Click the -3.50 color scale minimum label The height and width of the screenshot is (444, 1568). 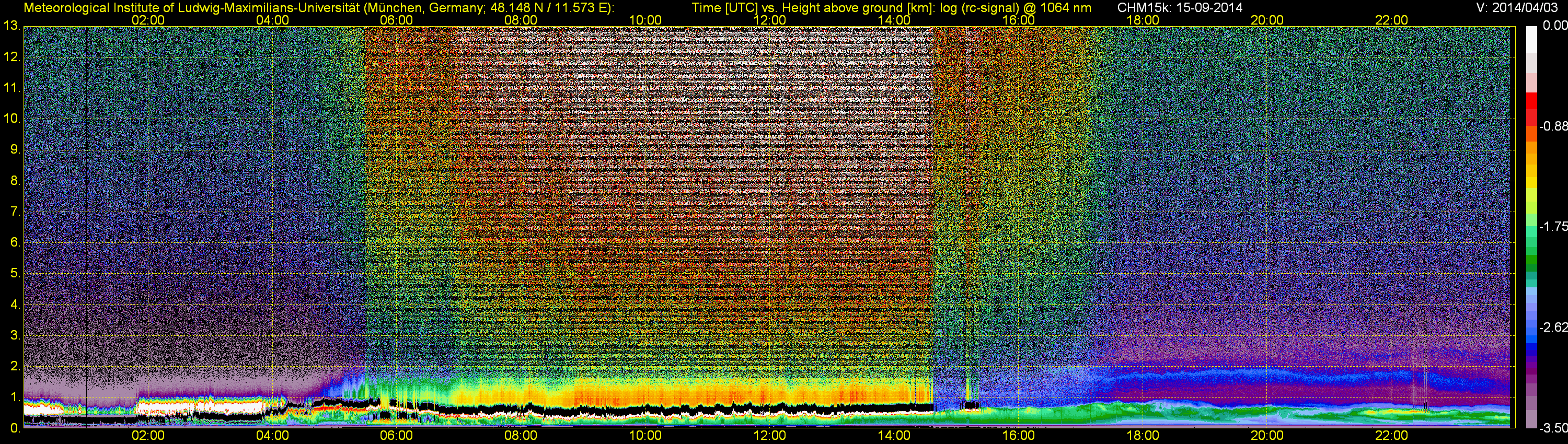click(x=1553, y=428)
